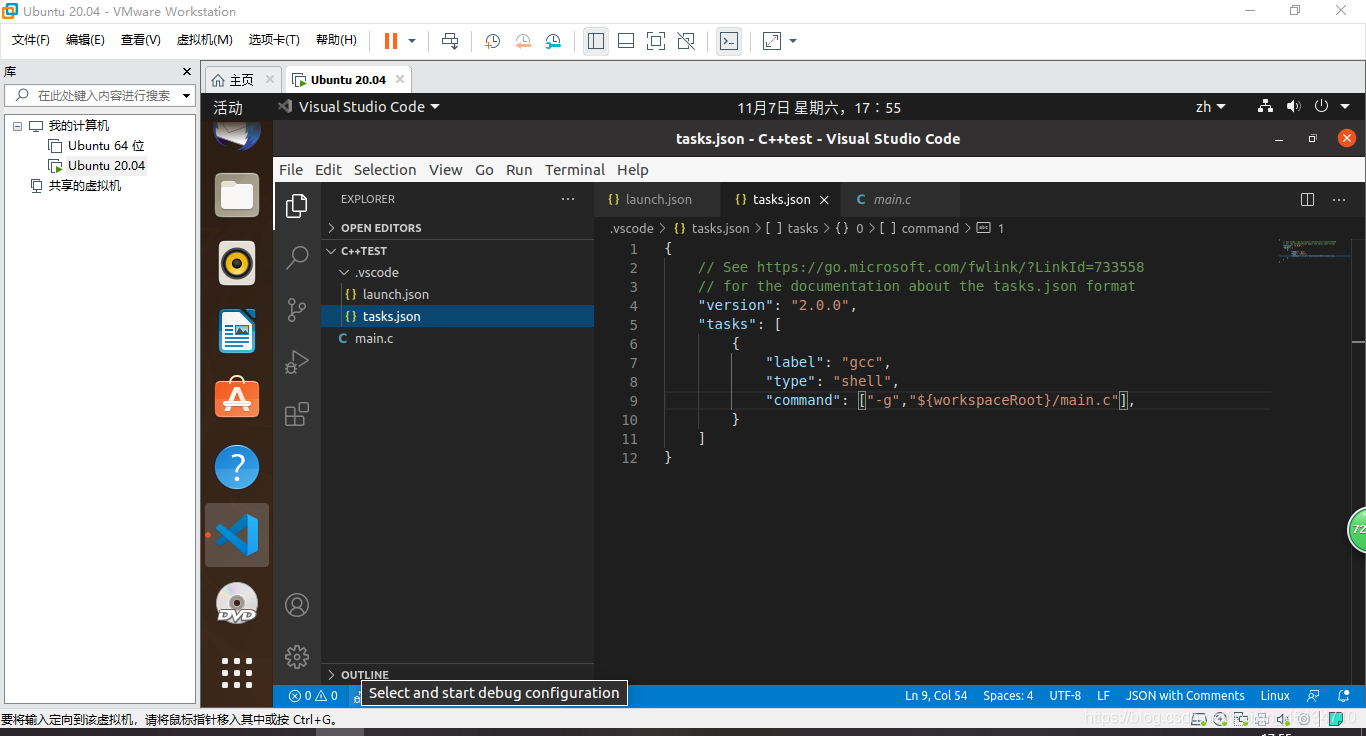This screenshot has height=736, width=1366.
Task: Open Explorer views and more actions ellipsis
Action: (x=568, y=199)
